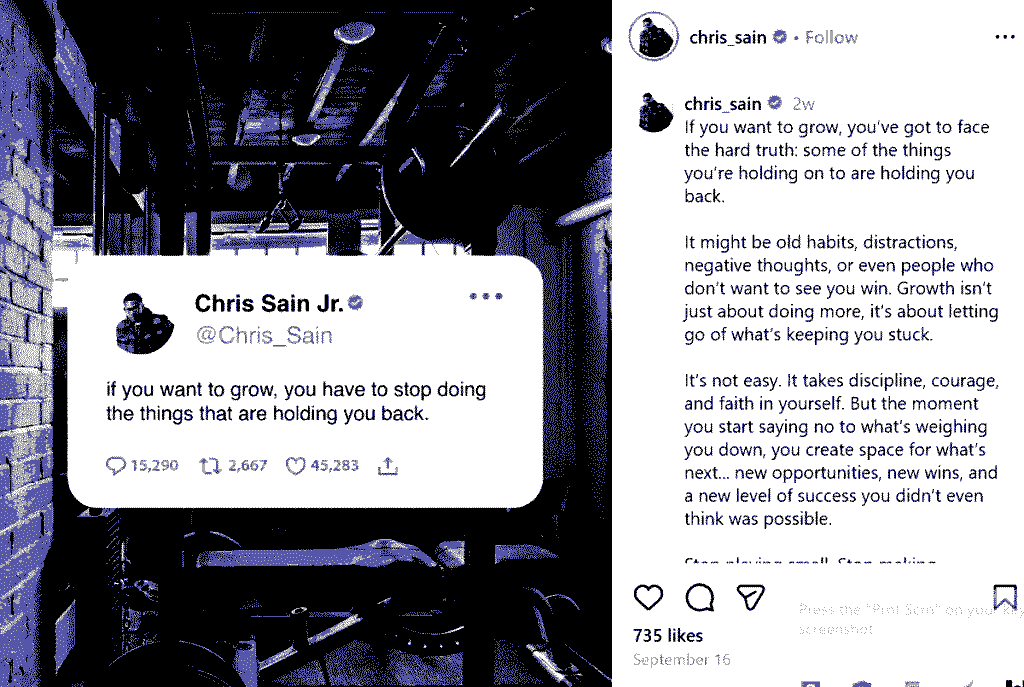Open chris_sain username link in caption
The height and width of the screenshot is (687, 1024).
(722, 104)
